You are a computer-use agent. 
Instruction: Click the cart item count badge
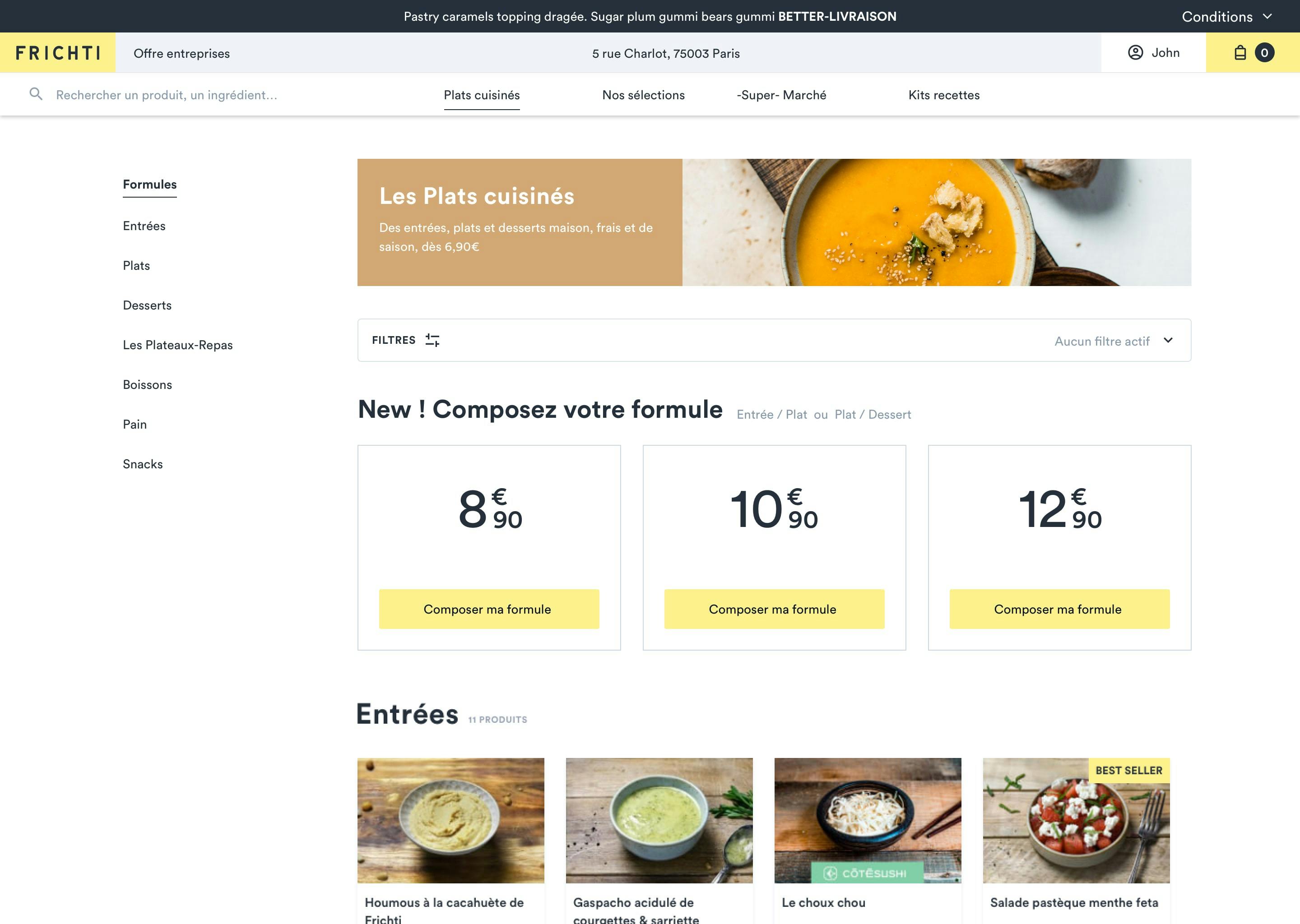[1263, 52]
